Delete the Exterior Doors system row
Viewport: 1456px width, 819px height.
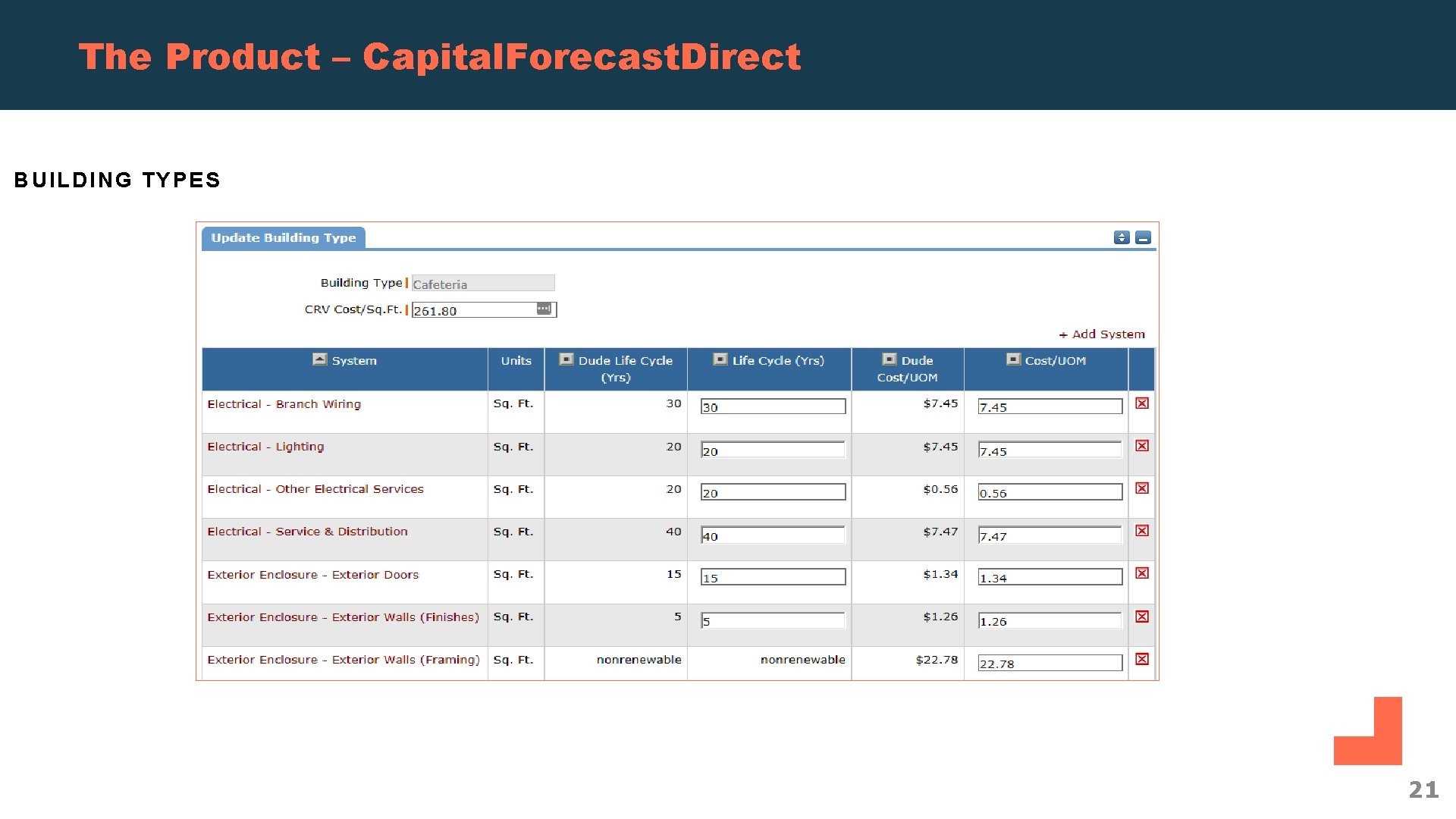[x=1141, y=573]
